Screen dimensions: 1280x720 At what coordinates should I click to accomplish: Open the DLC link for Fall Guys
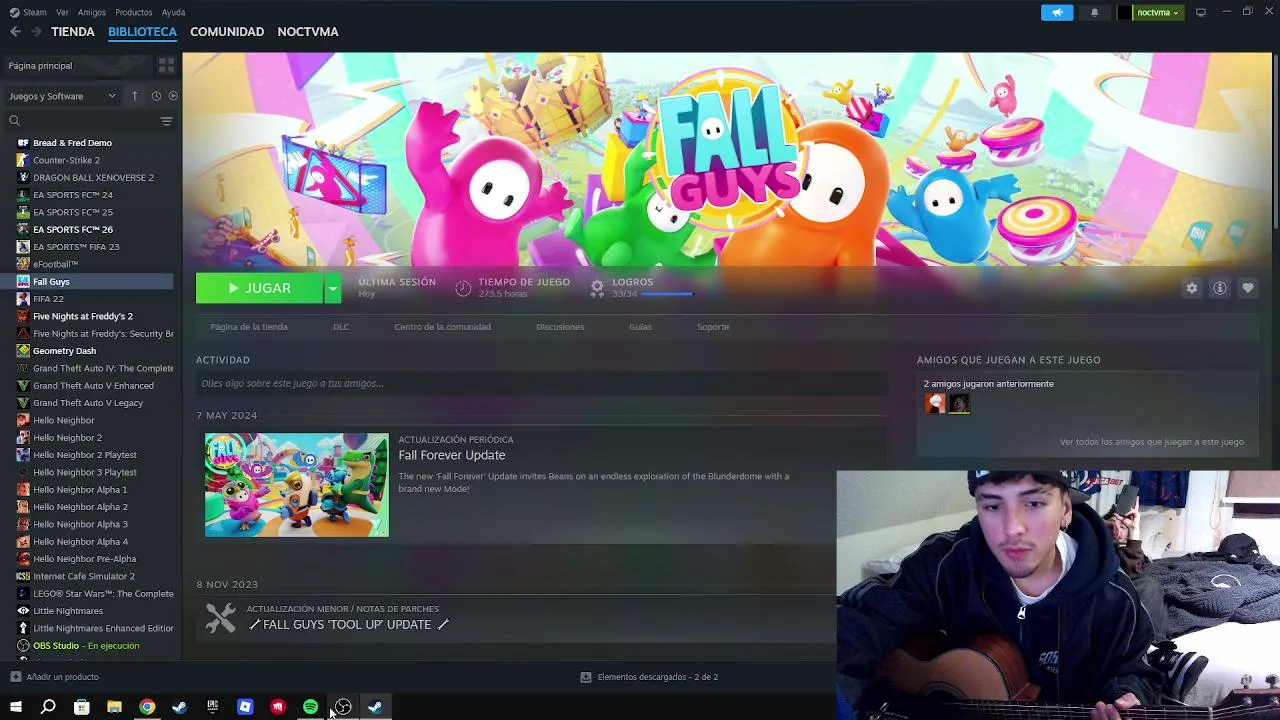[341, 327]
